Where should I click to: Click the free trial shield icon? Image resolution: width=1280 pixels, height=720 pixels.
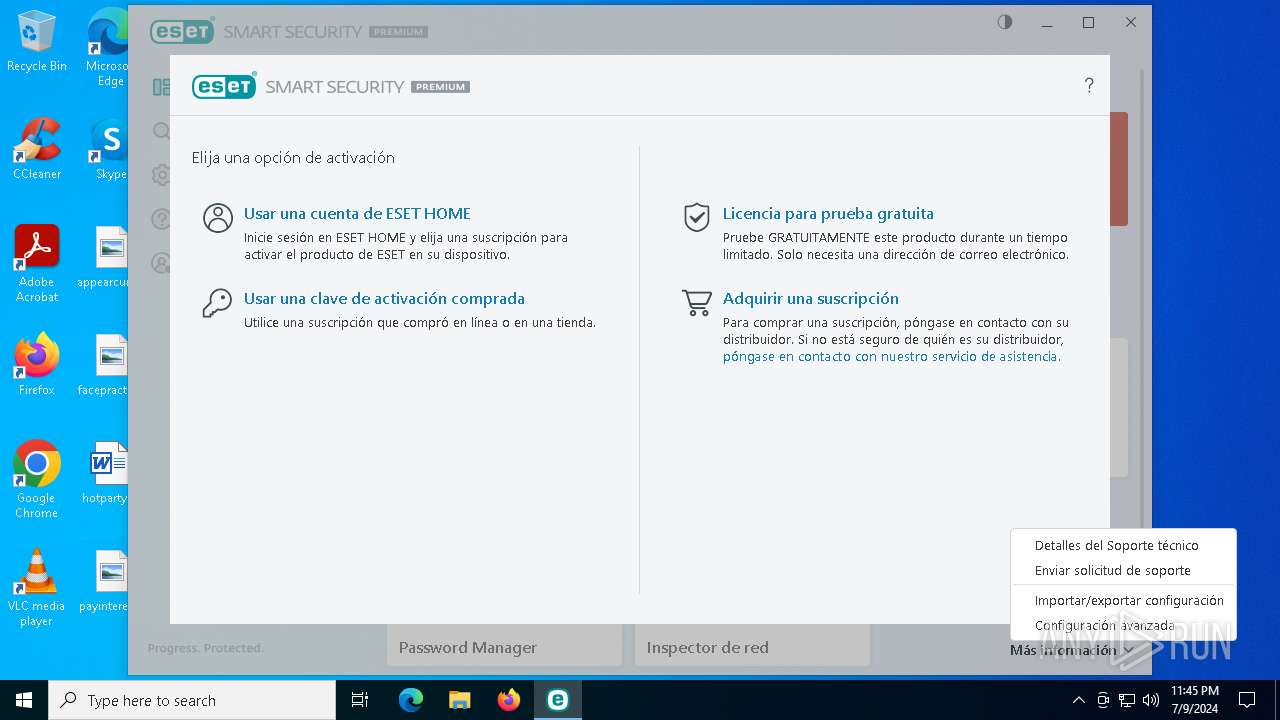[x=697, y=217]
